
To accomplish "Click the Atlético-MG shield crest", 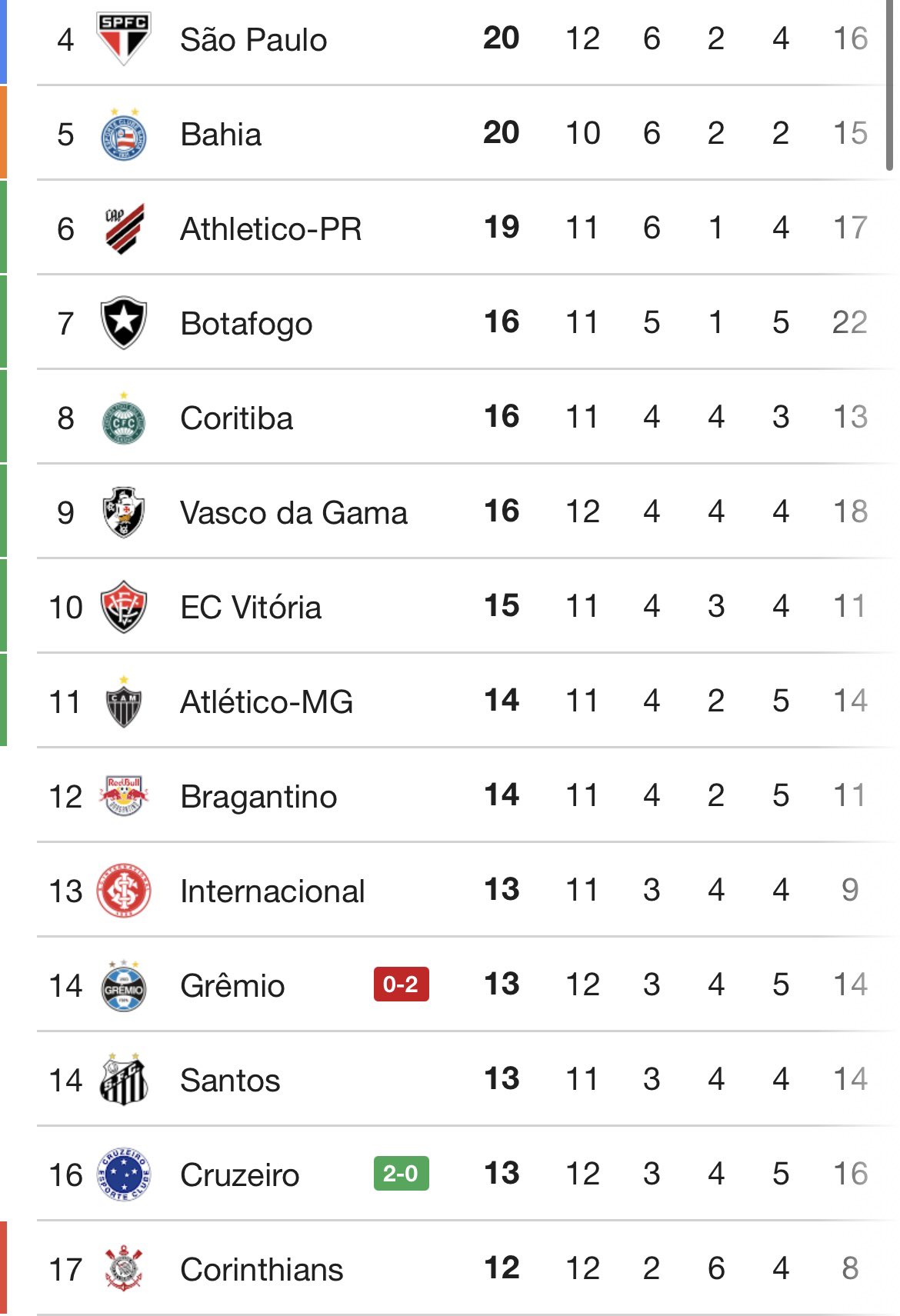I will pos(123,702).
